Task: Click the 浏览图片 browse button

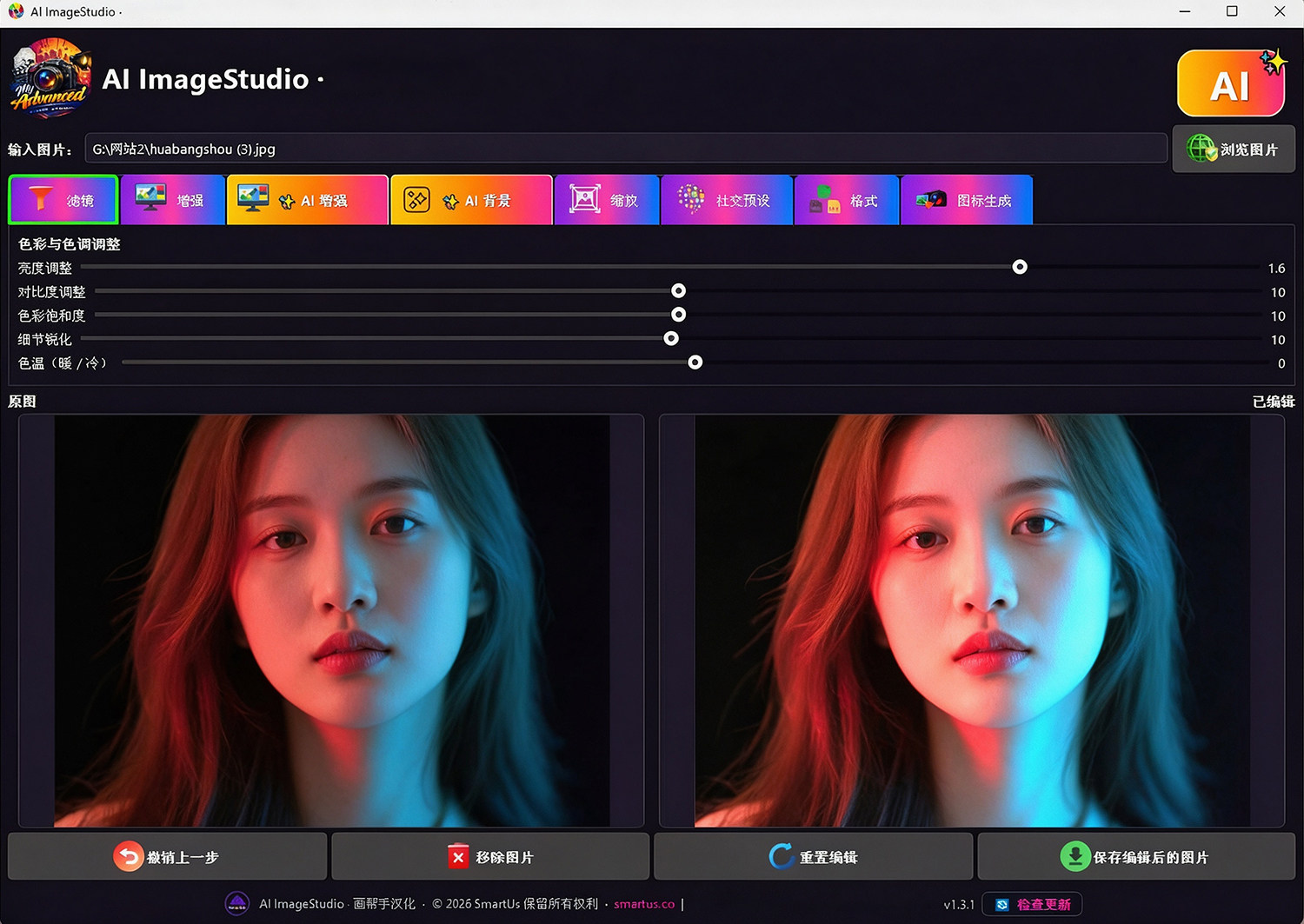Action: pyautogui.click(x=1234, y=149)
